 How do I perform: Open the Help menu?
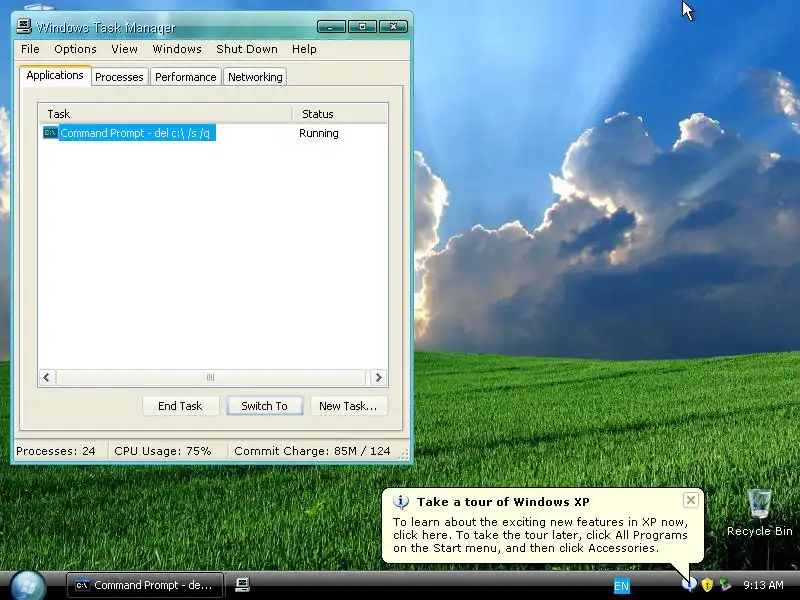click(304, 49)
